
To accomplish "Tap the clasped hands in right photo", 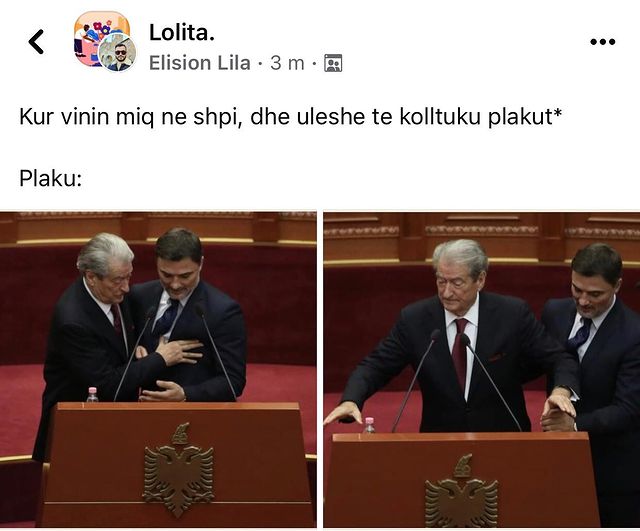I will [559, 411].
